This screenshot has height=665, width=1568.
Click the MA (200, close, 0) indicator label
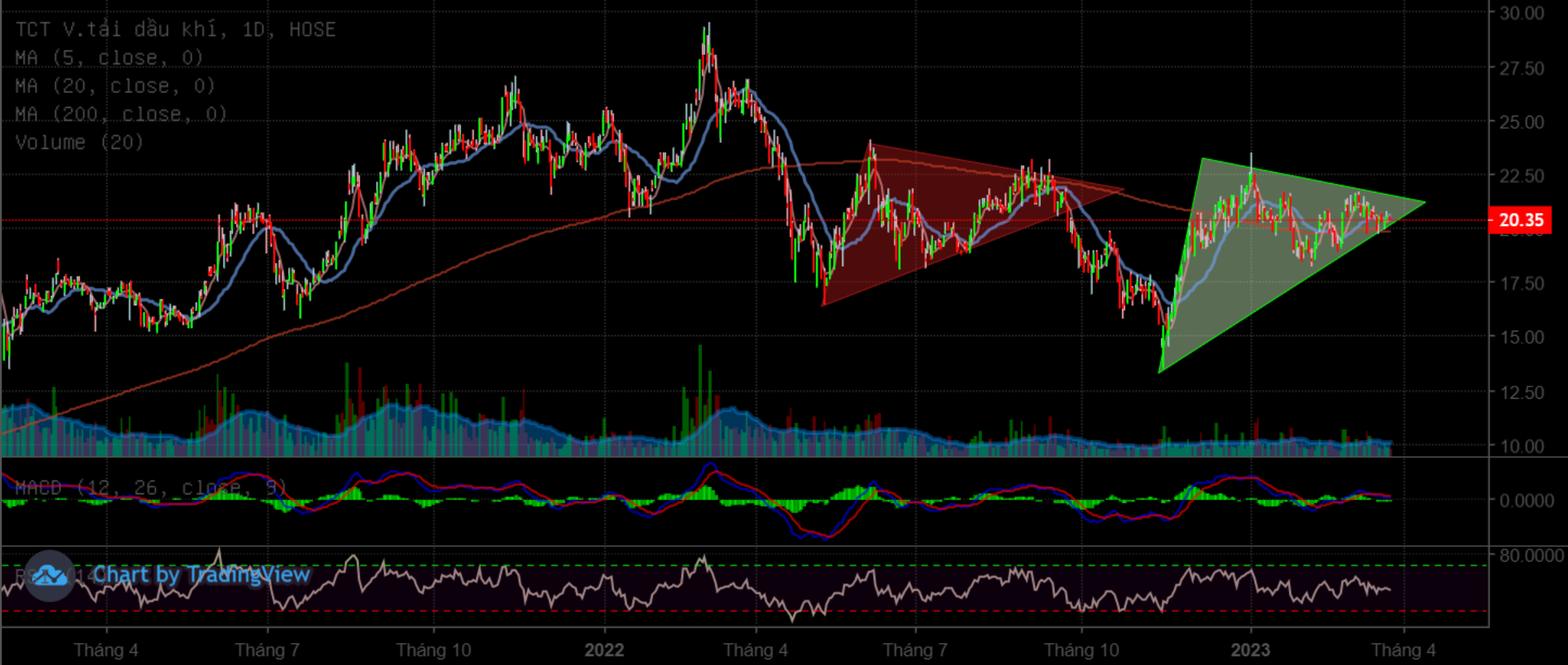click(x=121, y=114)
